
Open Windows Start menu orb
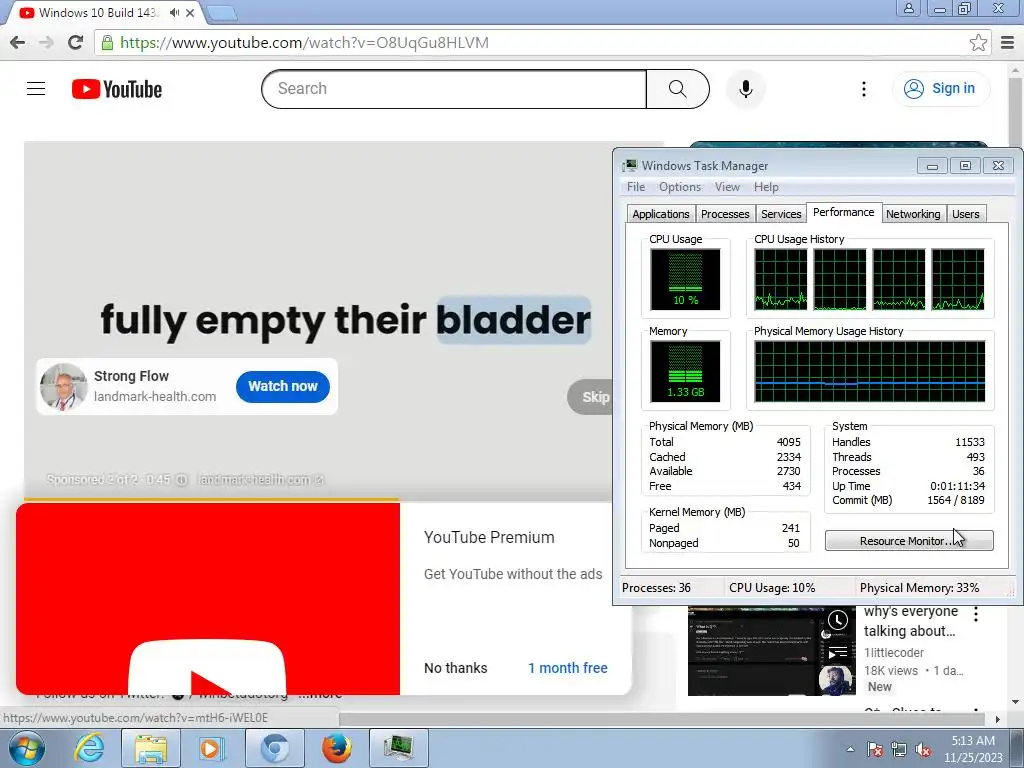[x=26, y=748]
